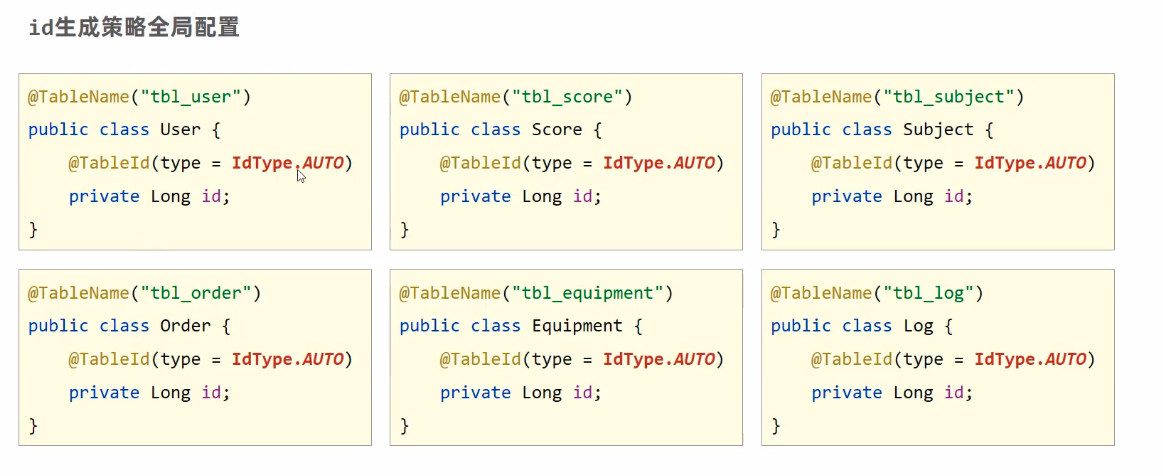Click the @TableName("tbl_score") annotation
Screen dimensions: 1163x476
[515, 97]
